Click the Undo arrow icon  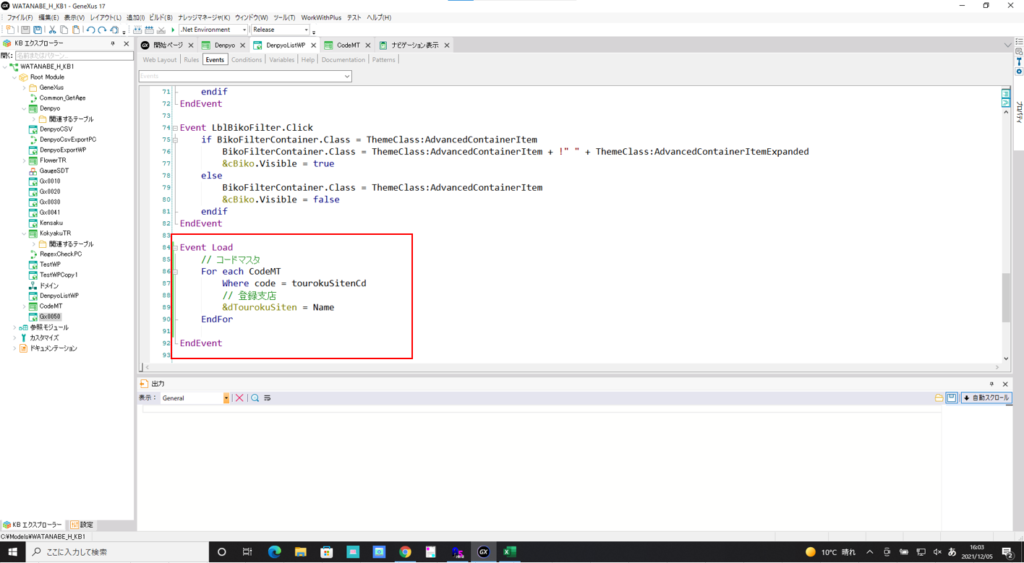pos(91,30)
